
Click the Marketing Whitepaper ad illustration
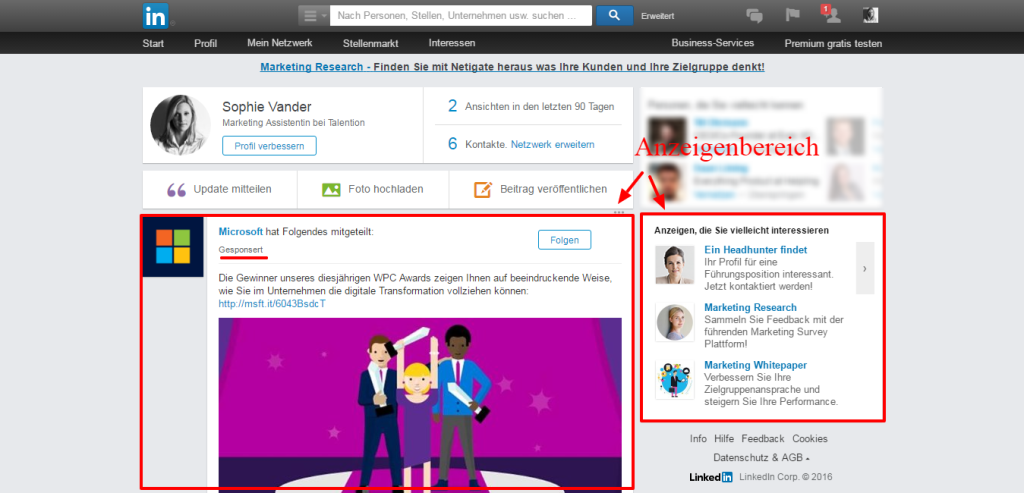tap(675, 380)
